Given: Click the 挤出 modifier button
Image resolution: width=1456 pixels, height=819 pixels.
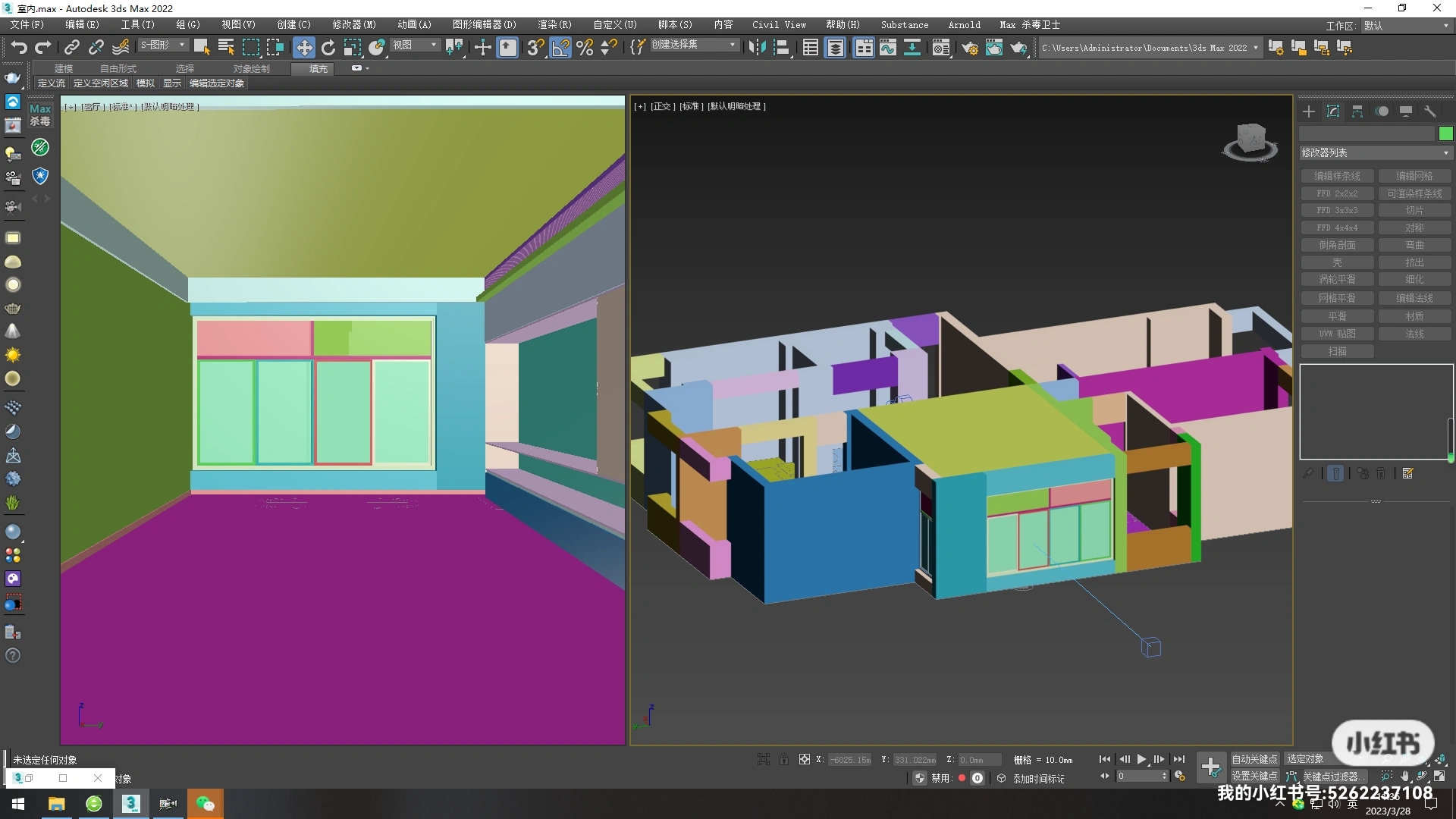Looking at the screenshot, I should coord(1414,262).
